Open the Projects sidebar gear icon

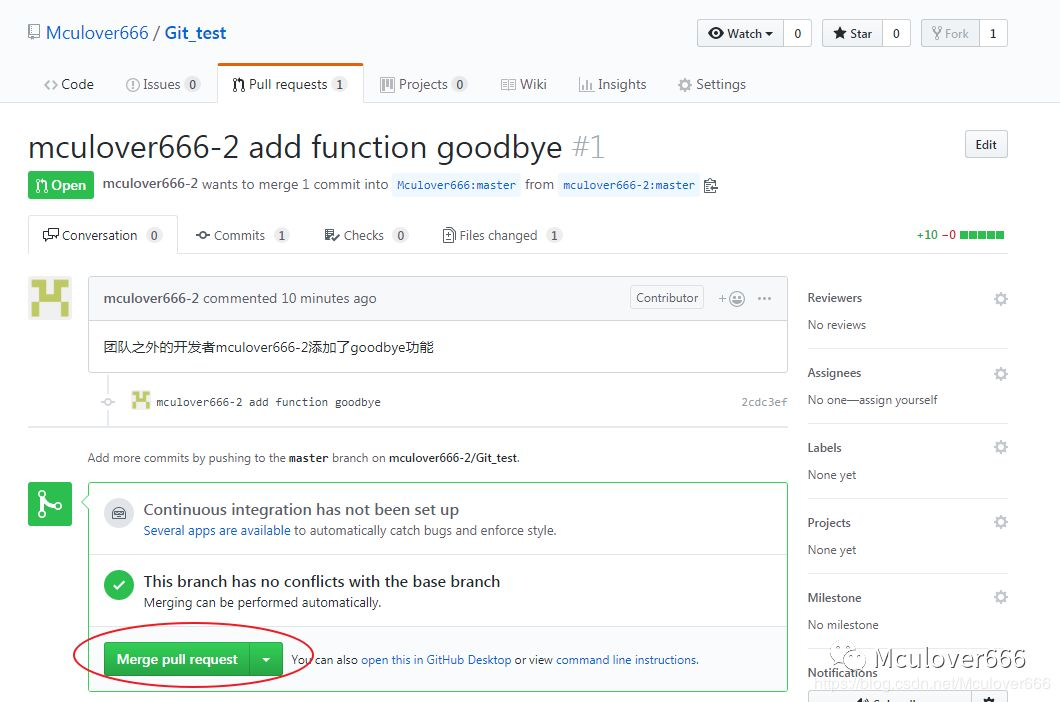[x=1000, y=523]
